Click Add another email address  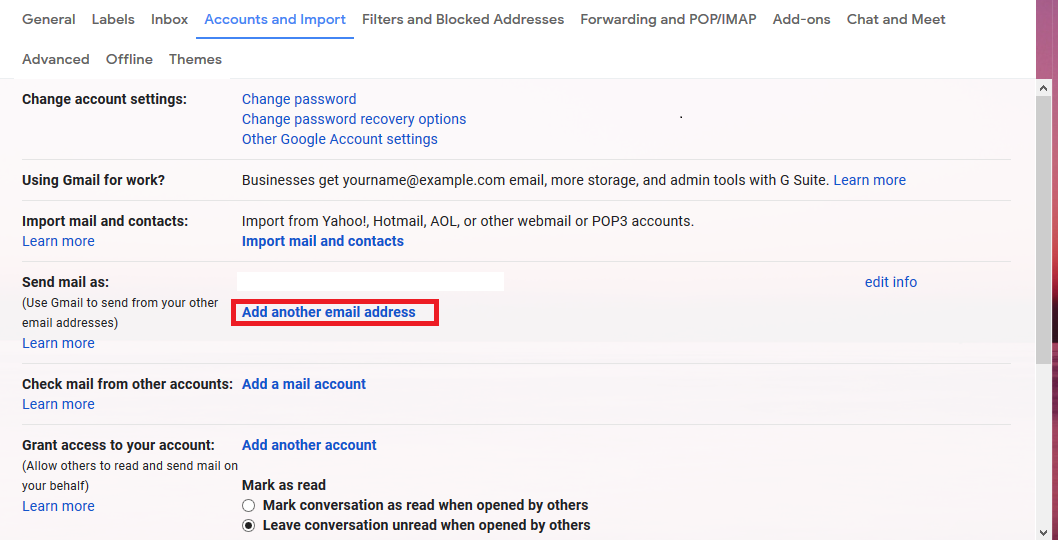click(329, 312)
